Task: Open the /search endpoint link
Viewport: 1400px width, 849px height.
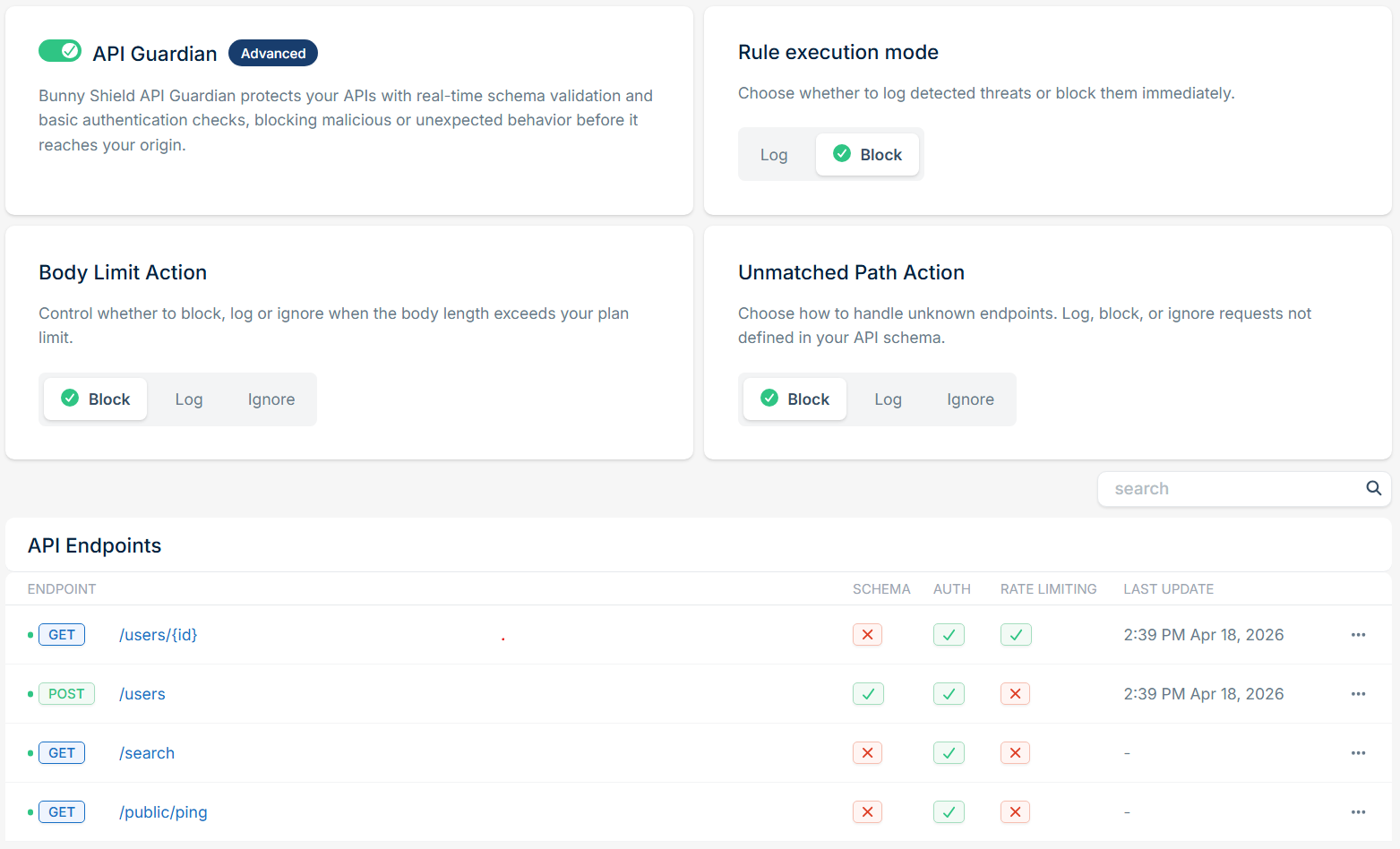Action: (147, 753)
